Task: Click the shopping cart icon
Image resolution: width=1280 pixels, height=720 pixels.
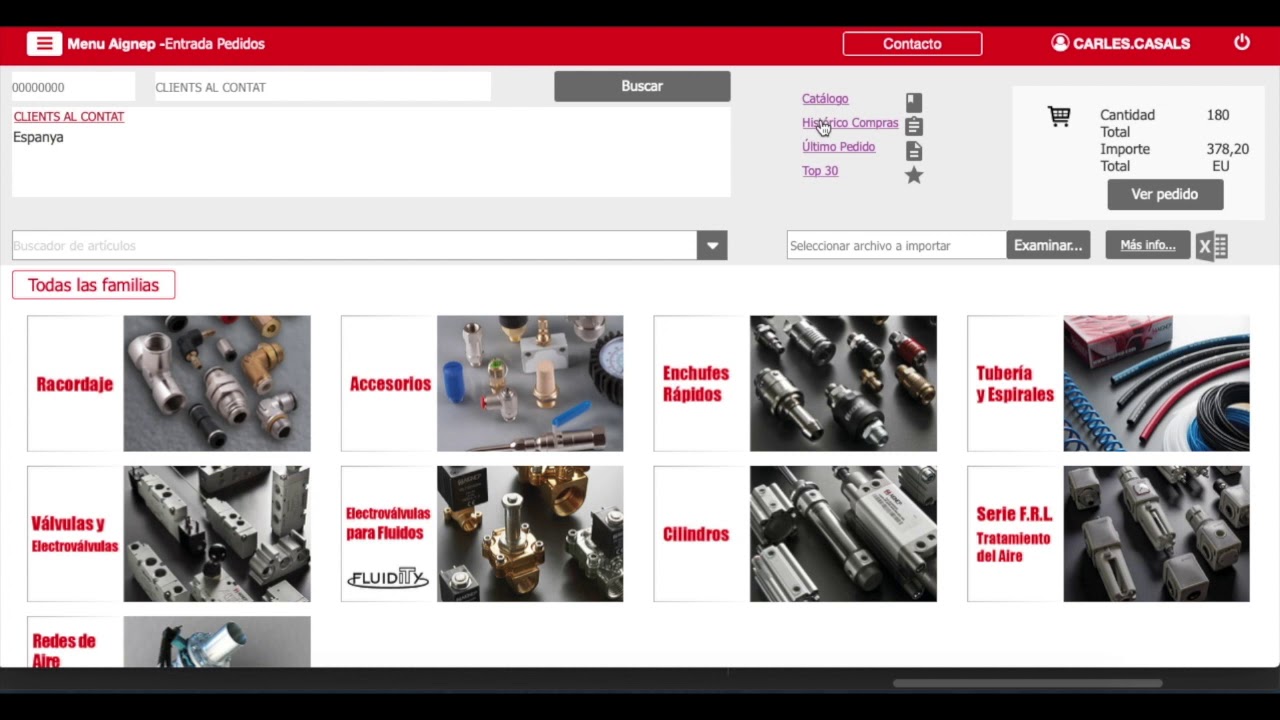Action: (1059, 116)
